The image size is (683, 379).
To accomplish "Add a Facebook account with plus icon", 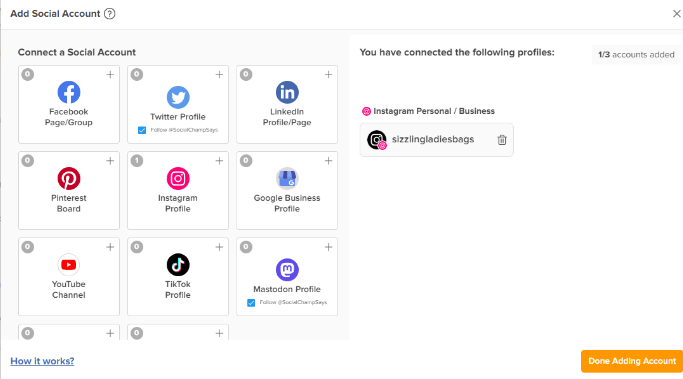I will coord(110,74).
